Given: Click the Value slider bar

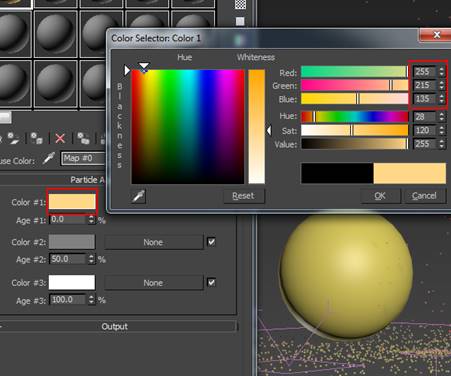Looking at the screenshot, I should tap(355, 144).
